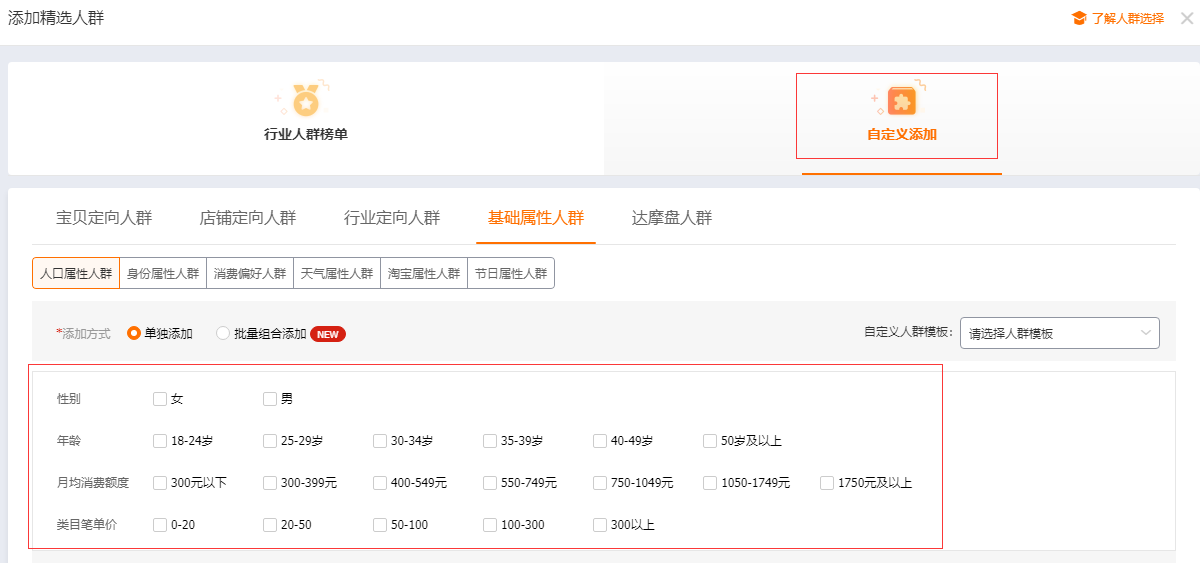This screenshot has height=563, width=1200.
Task: Check the 女 gender checkbox
Action: (160, 399)
